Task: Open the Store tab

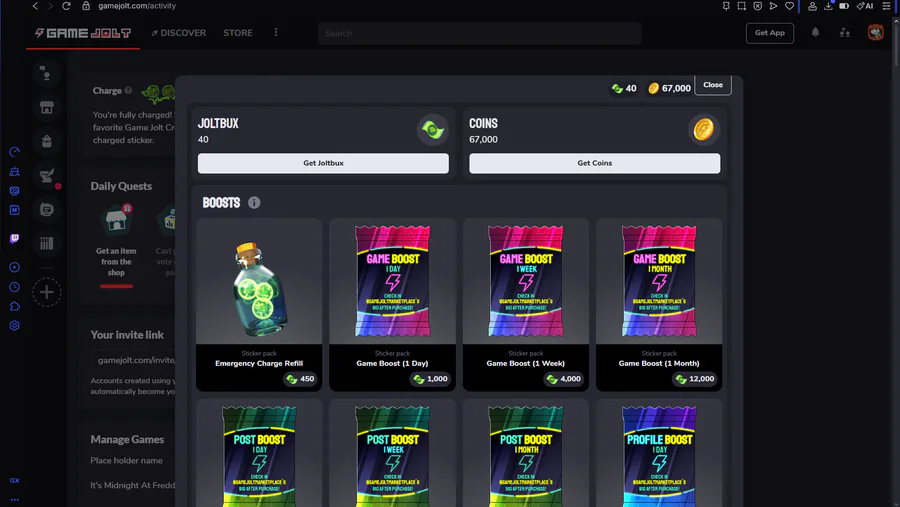Action: click(x=238, y=33)
